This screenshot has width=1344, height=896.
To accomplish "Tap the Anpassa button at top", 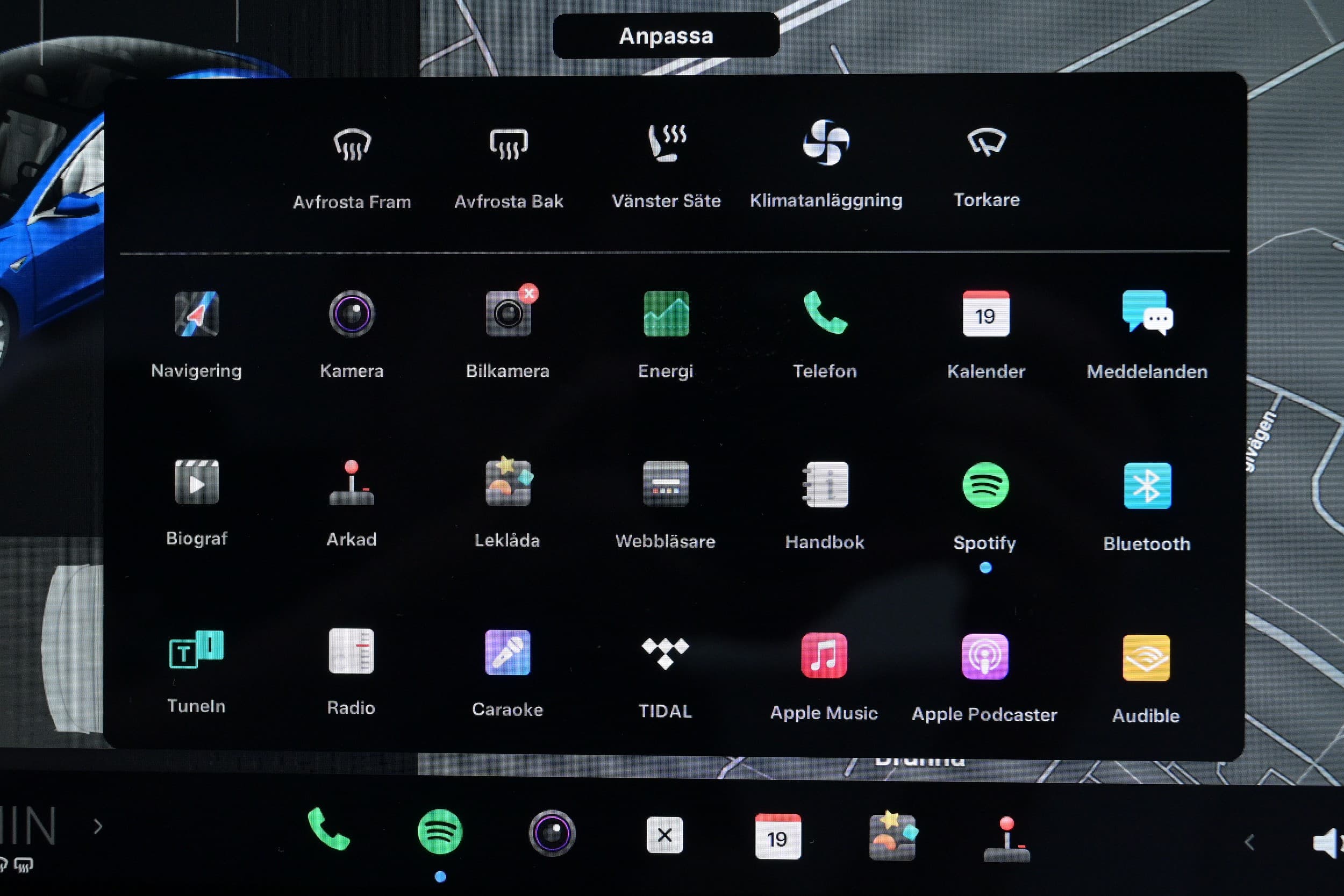I will (666, 35).
